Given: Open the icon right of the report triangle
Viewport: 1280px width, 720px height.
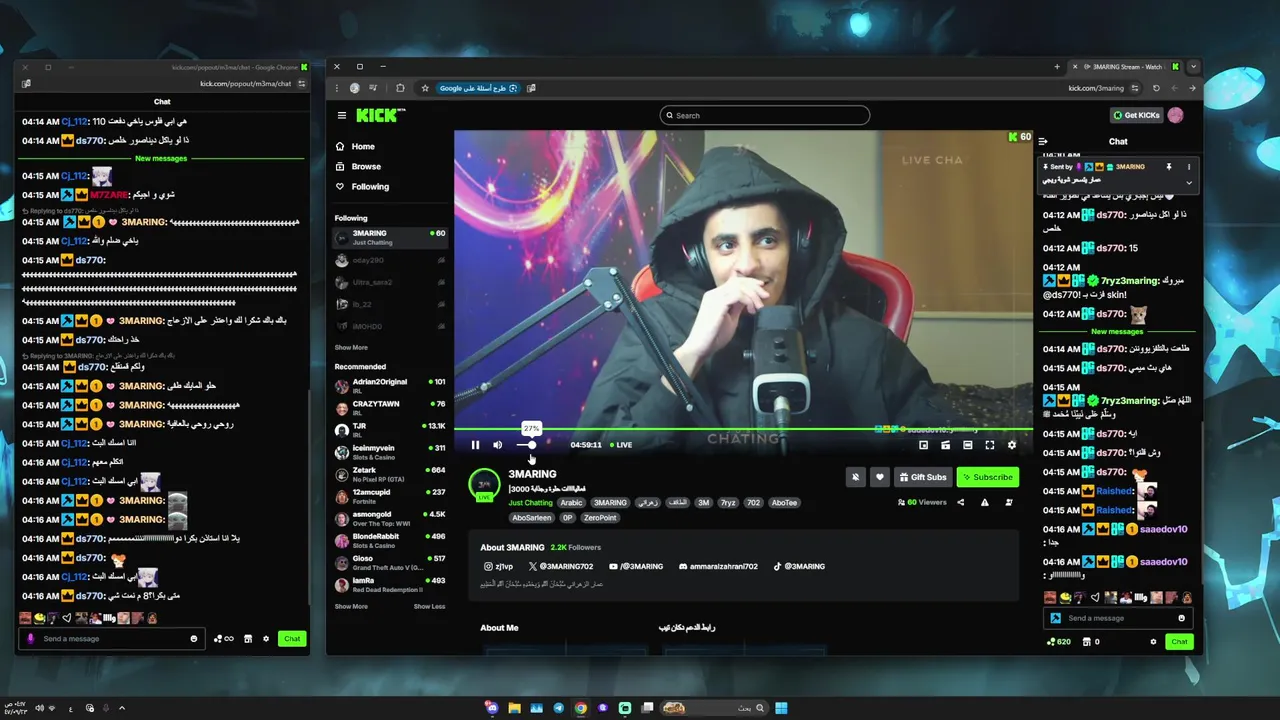Looking at the screenshot, I should pyautogui.click(x=1008, y=502).
